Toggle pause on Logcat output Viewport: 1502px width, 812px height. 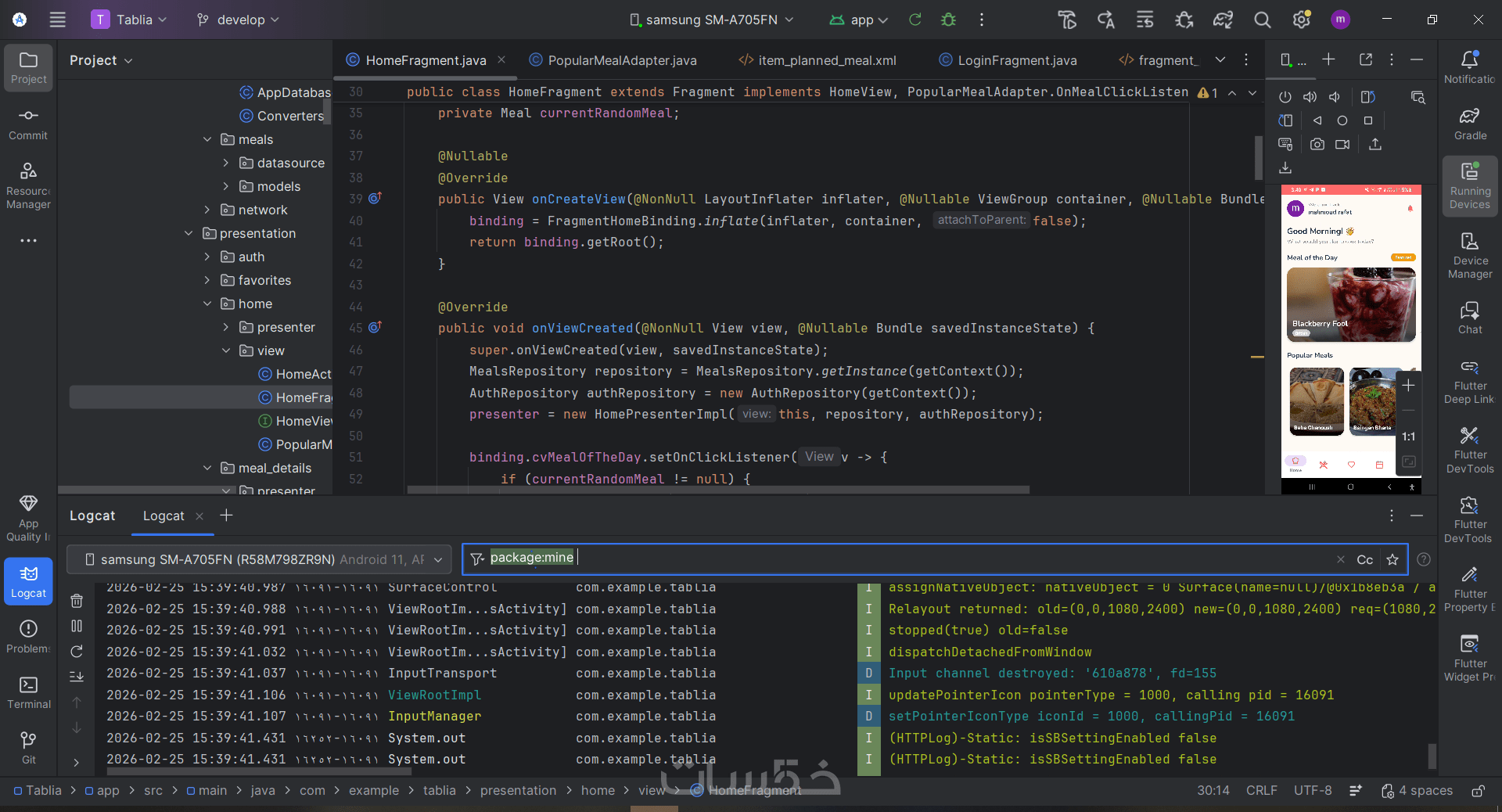point(77,626)
